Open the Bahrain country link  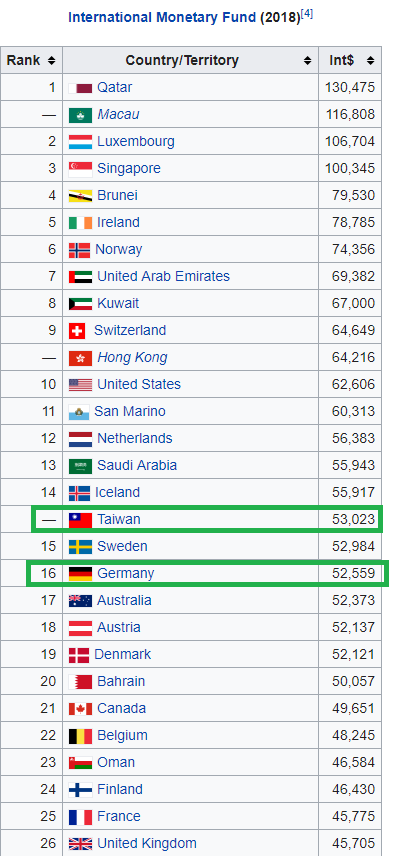point(121,681)
